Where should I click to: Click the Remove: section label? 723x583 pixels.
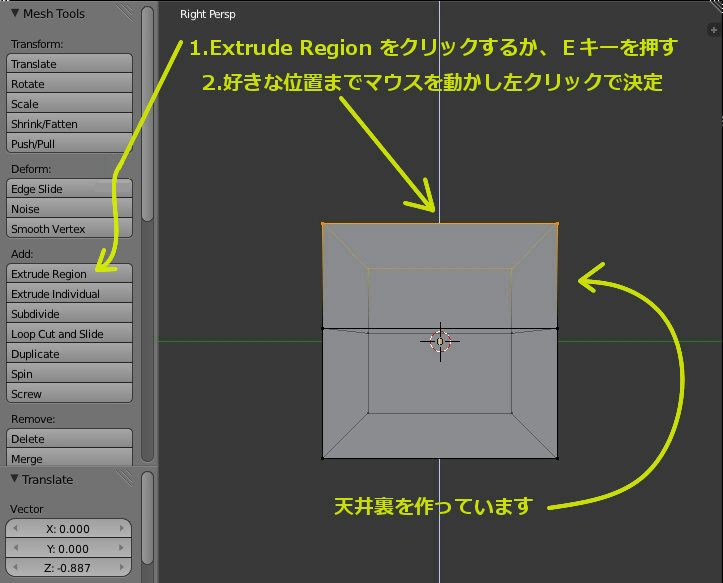pos(33,419)
